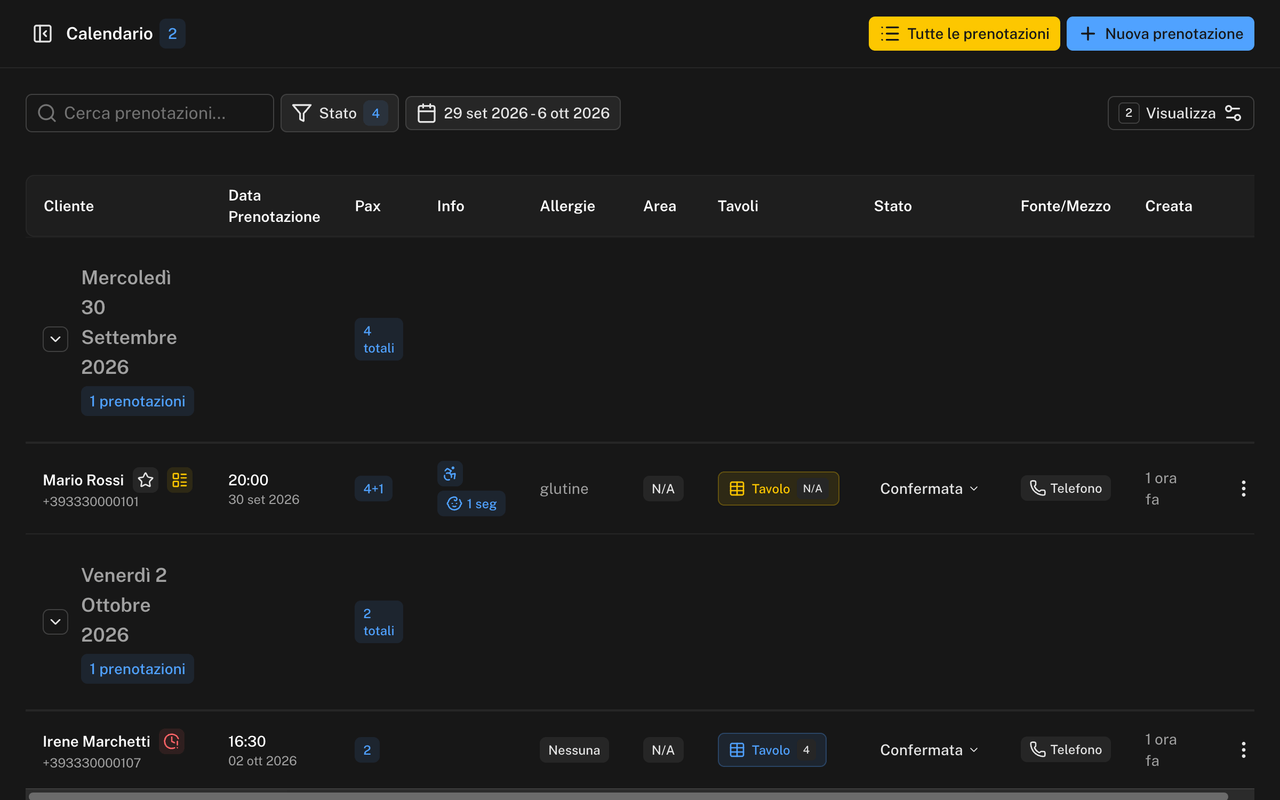Open Mario Rossi's Confermata status dropdown
The image size is (1280, 800).
click(929, 489)
